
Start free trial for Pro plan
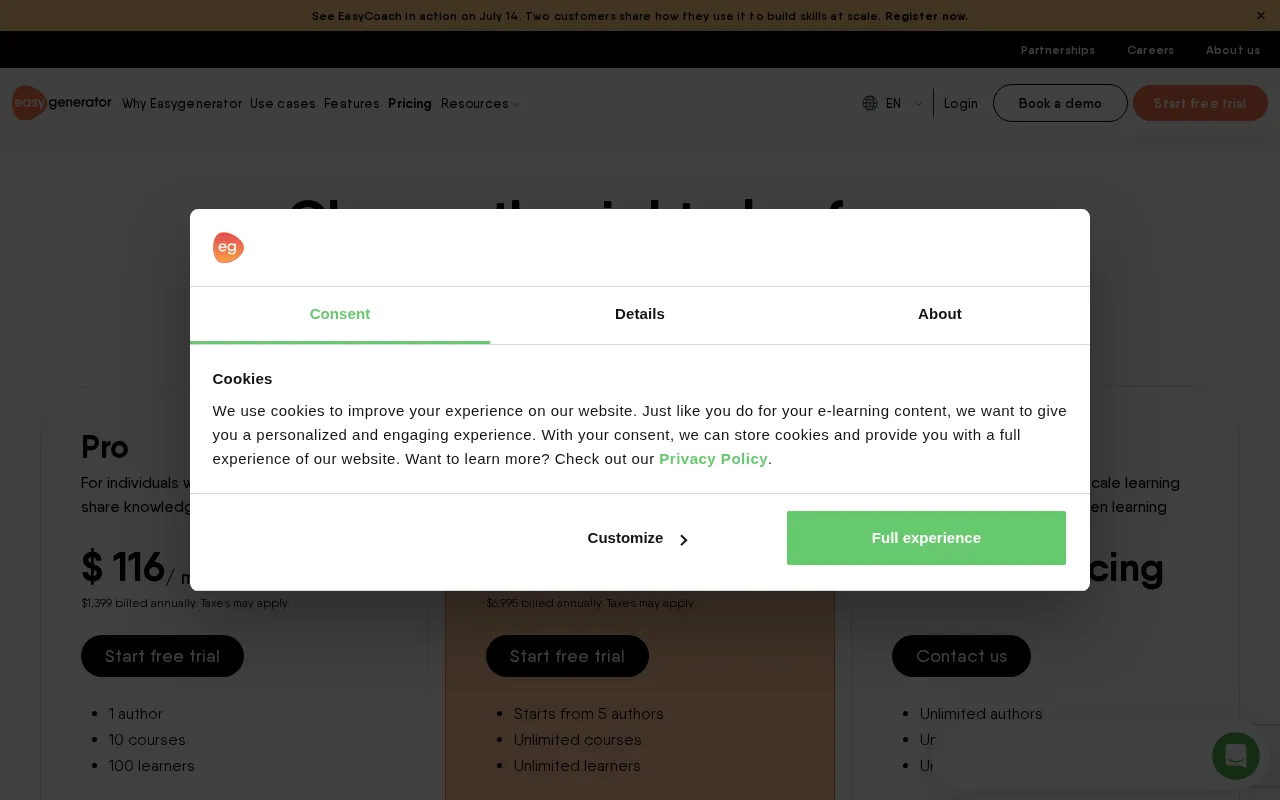point(162,656)
